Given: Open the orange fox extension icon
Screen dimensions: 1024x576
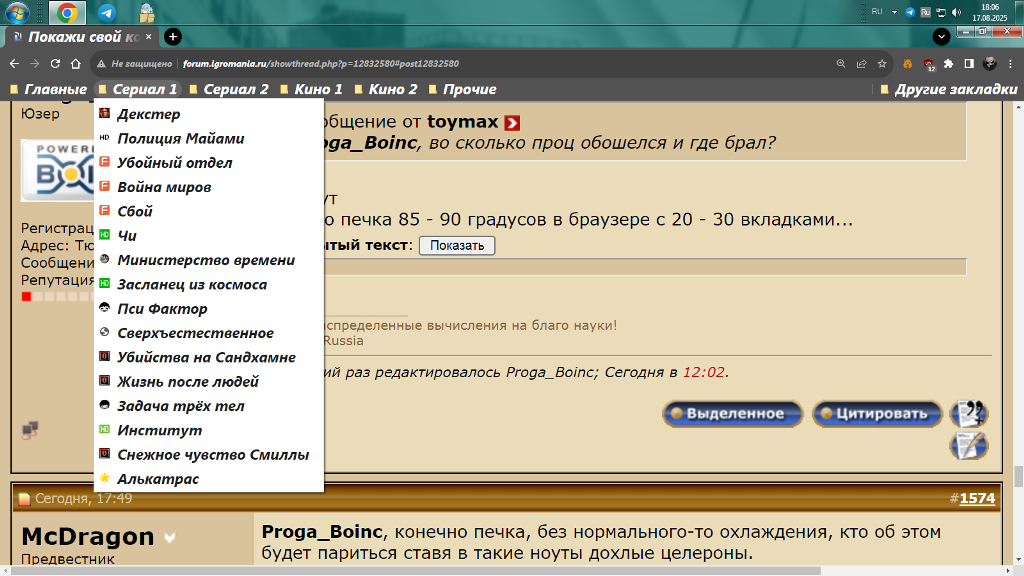Looking at the screenshot, I should coord(907,63).
